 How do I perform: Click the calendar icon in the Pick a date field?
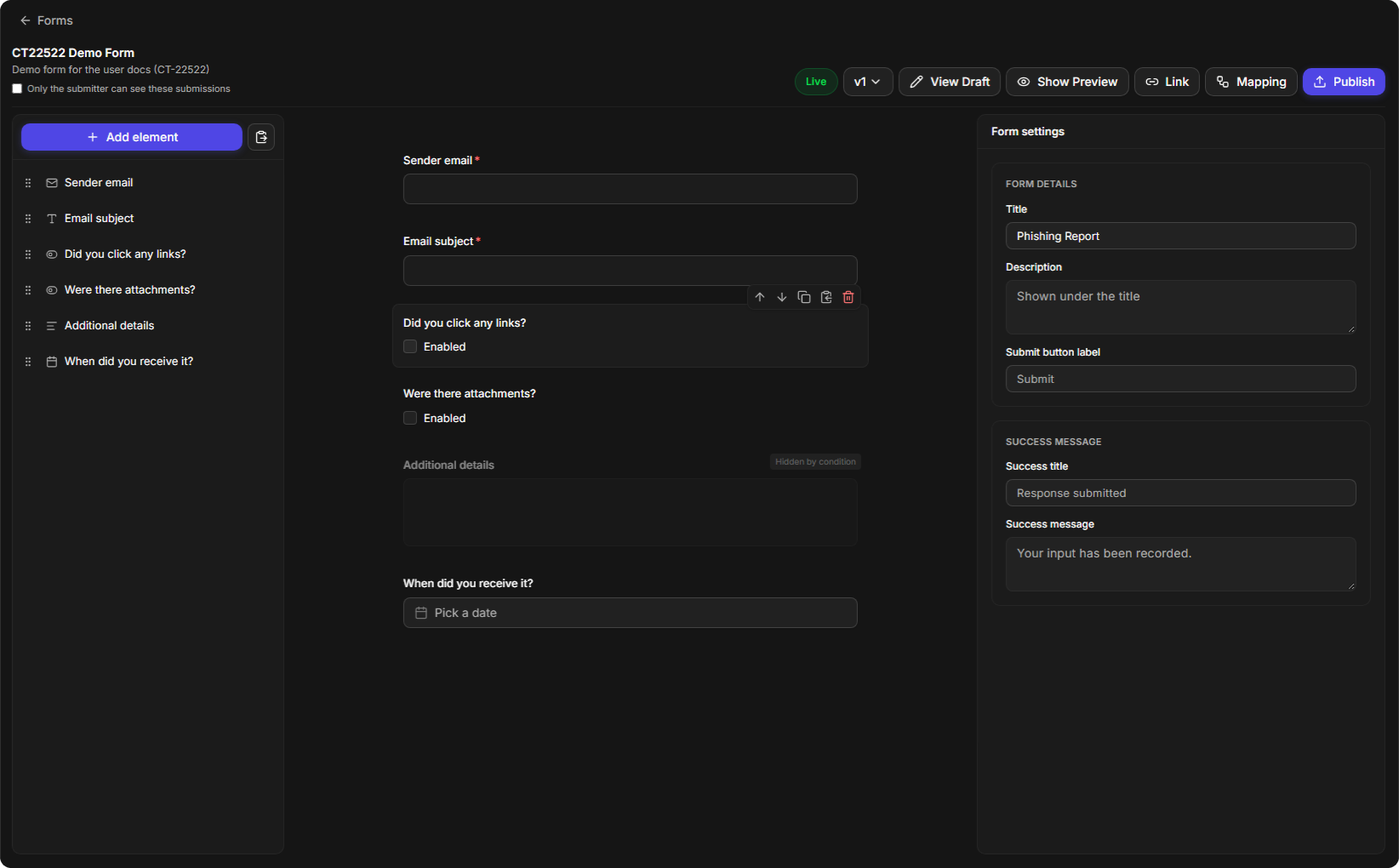(x=421, y=613)
